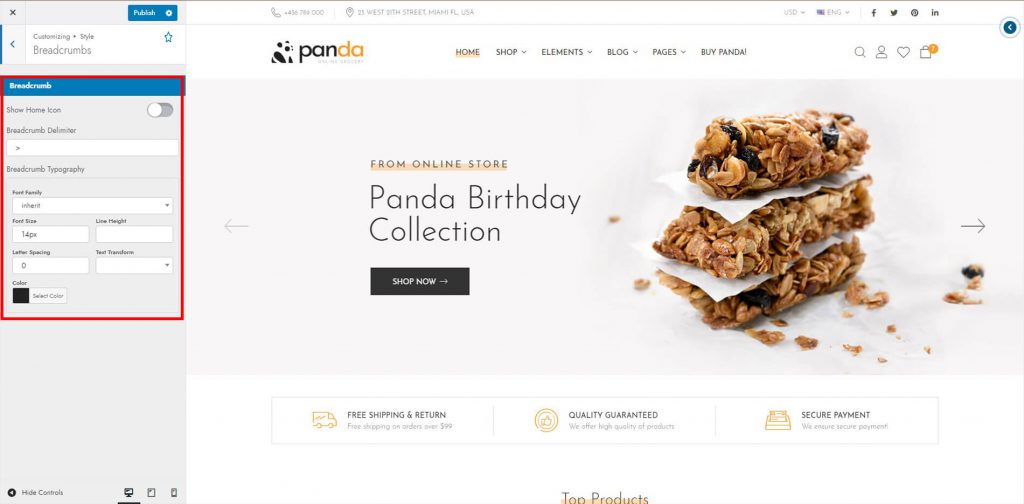This screenshot has width=1024, height=504.
Task: Open the ELEMENTS menu item
Action: click(x=566, y=52)
